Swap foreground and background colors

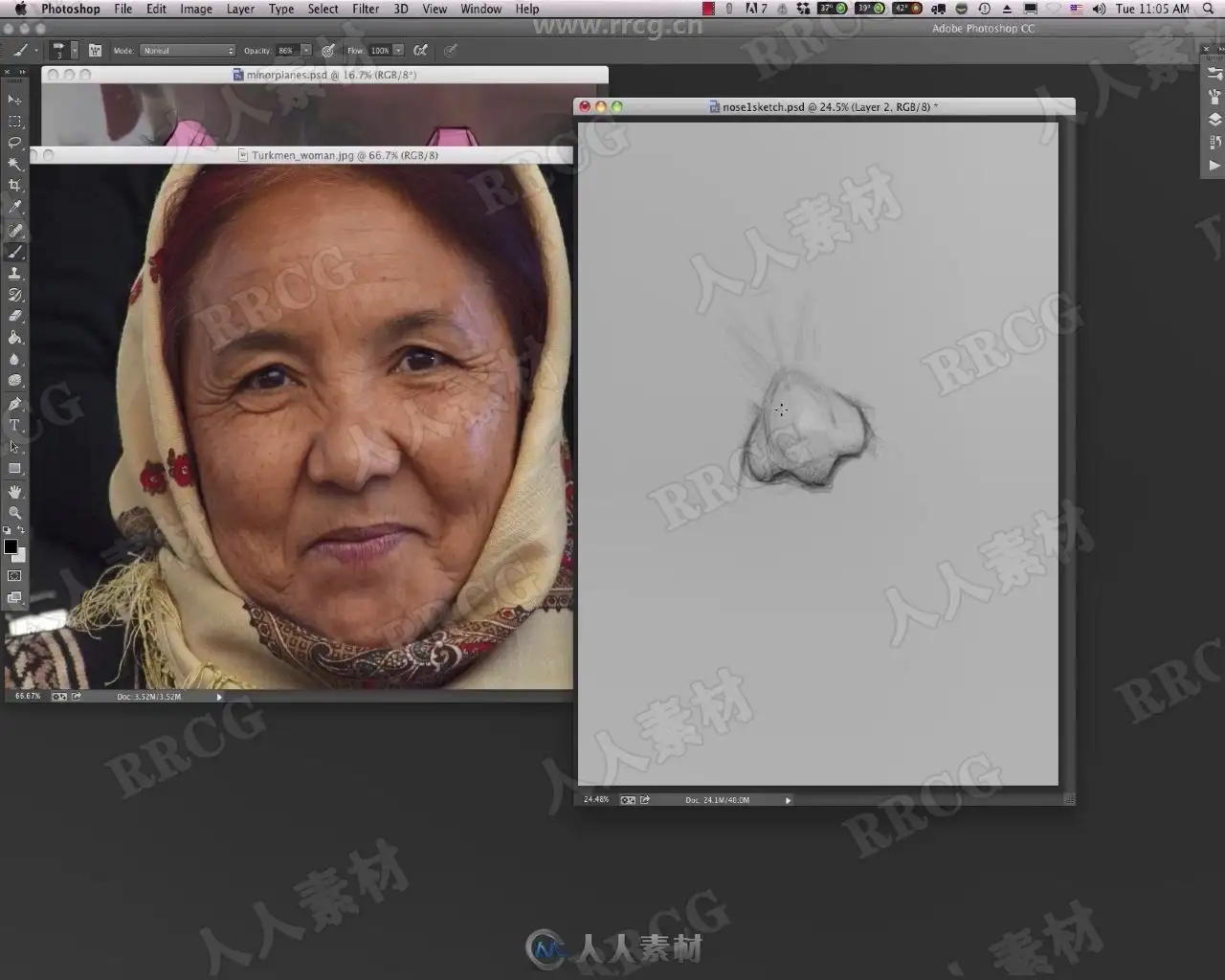[21, 530]
